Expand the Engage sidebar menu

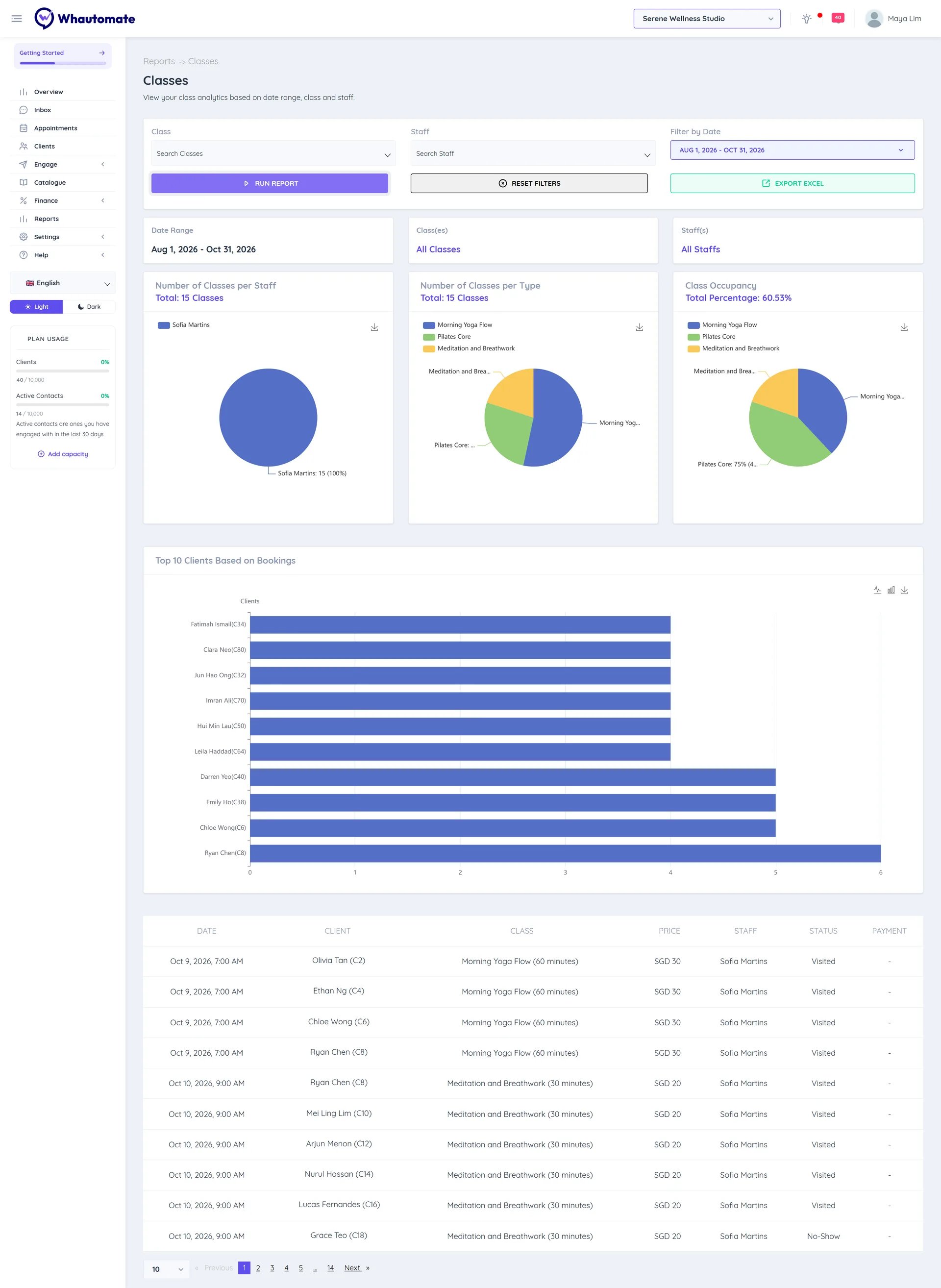coord(63,164)
